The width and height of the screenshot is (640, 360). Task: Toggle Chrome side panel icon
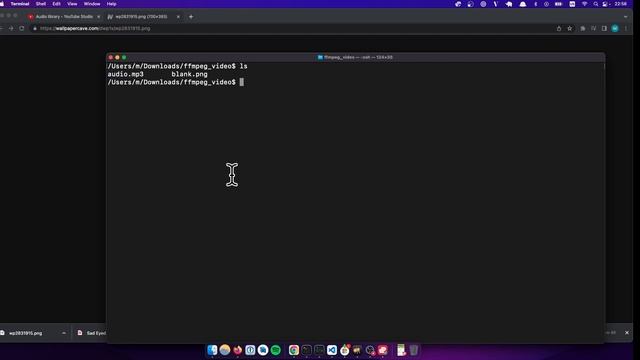604,28
